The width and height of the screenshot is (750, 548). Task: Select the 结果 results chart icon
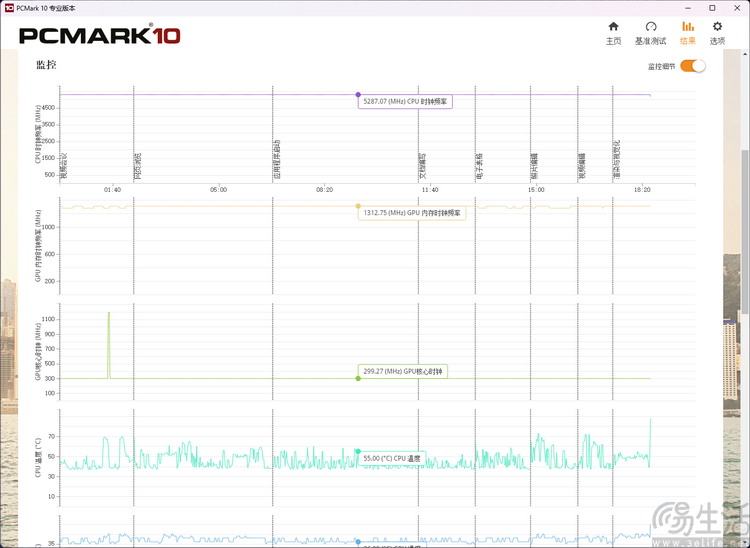(x=688, y=26)
